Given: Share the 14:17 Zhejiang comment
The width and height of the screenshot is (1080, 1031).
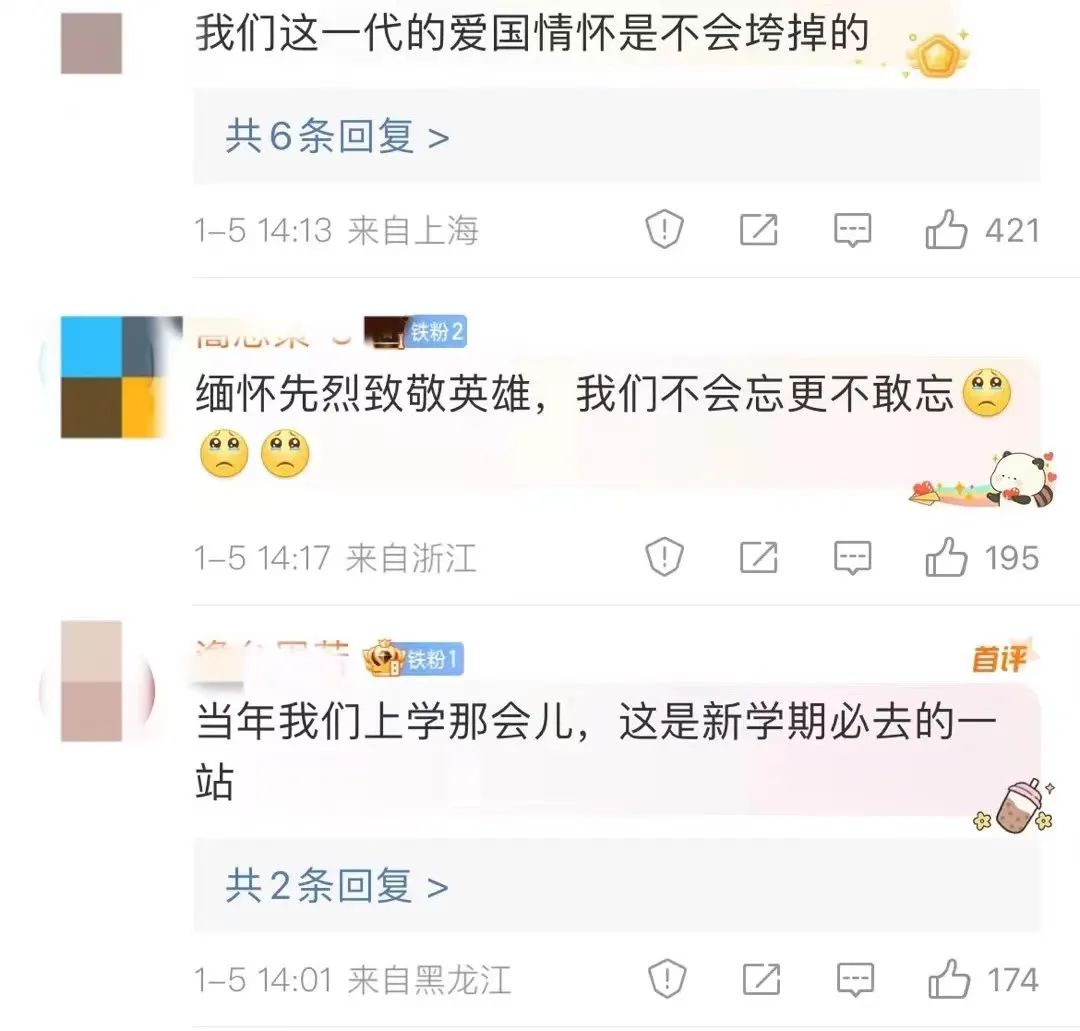Looking at the screenshot, I should point(758,557).
